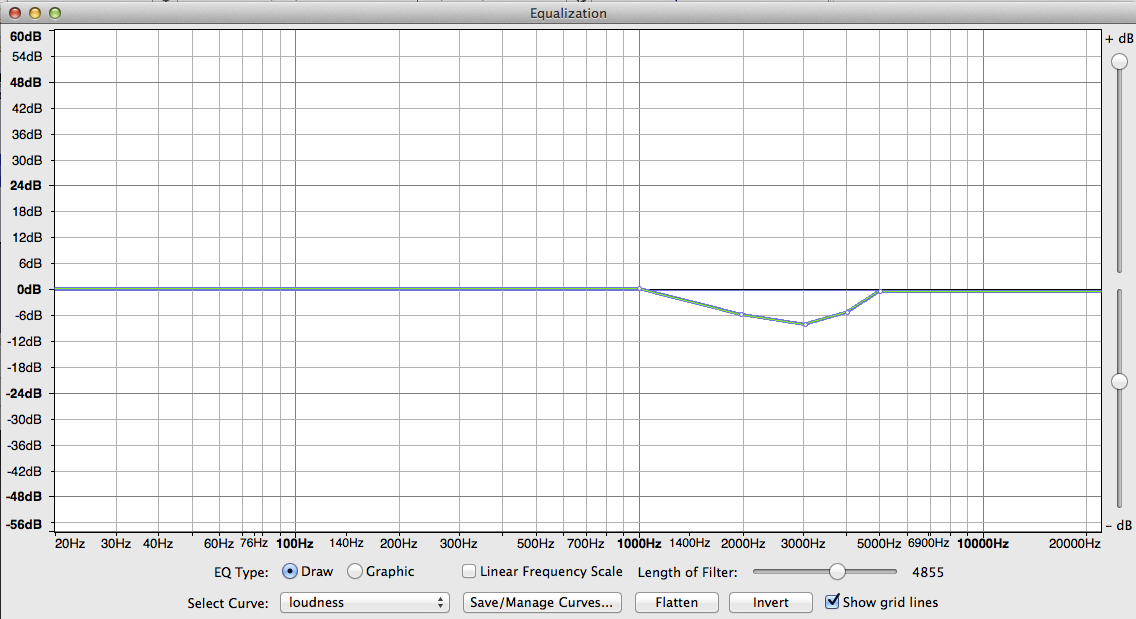
Task: Click the 1400Hz frequency axis label
Action: click(689, 543)
